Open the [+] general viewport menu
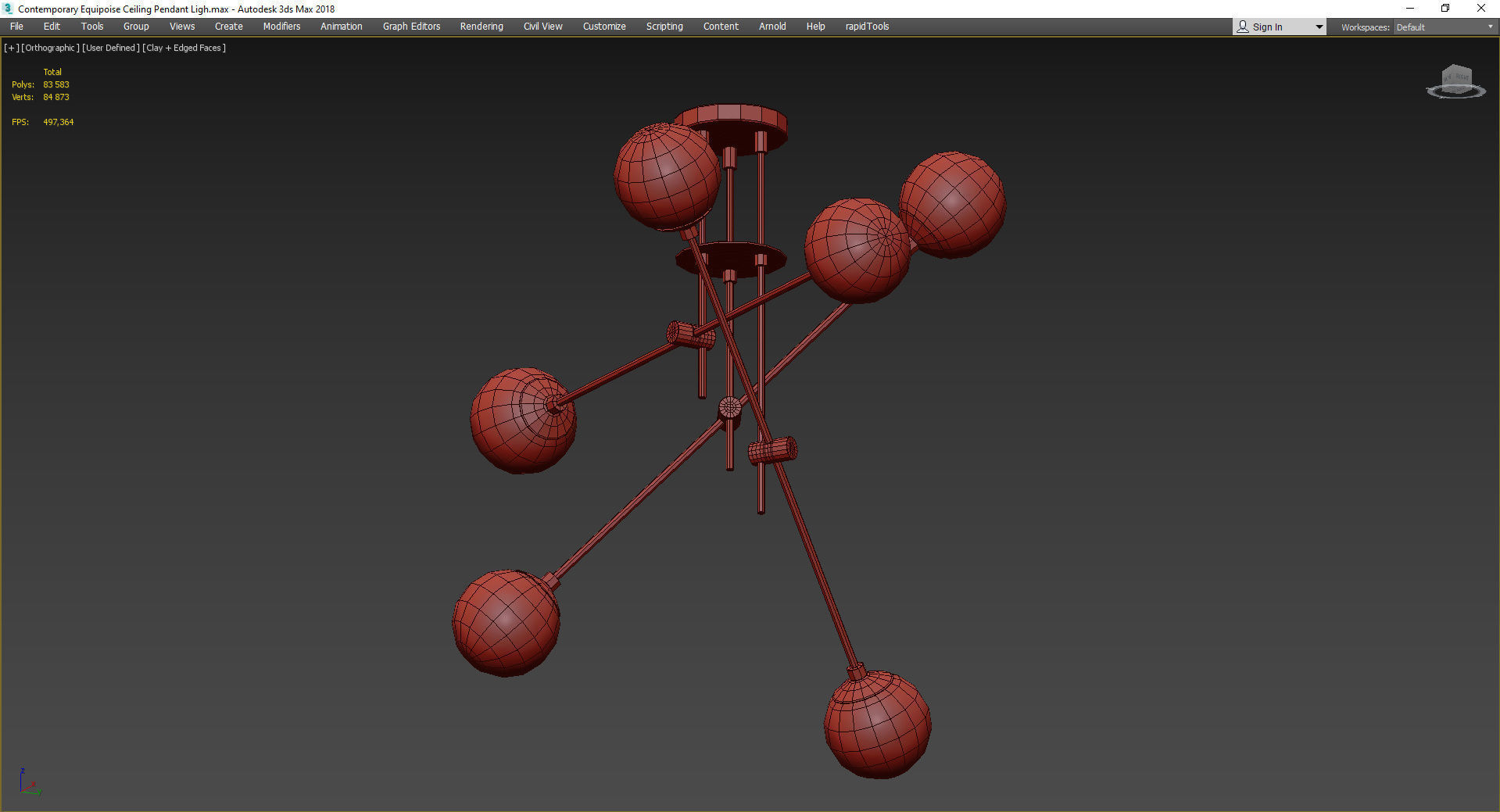Image resolution: width=1500 pixels, height=812 pixels. coord(11,48)
